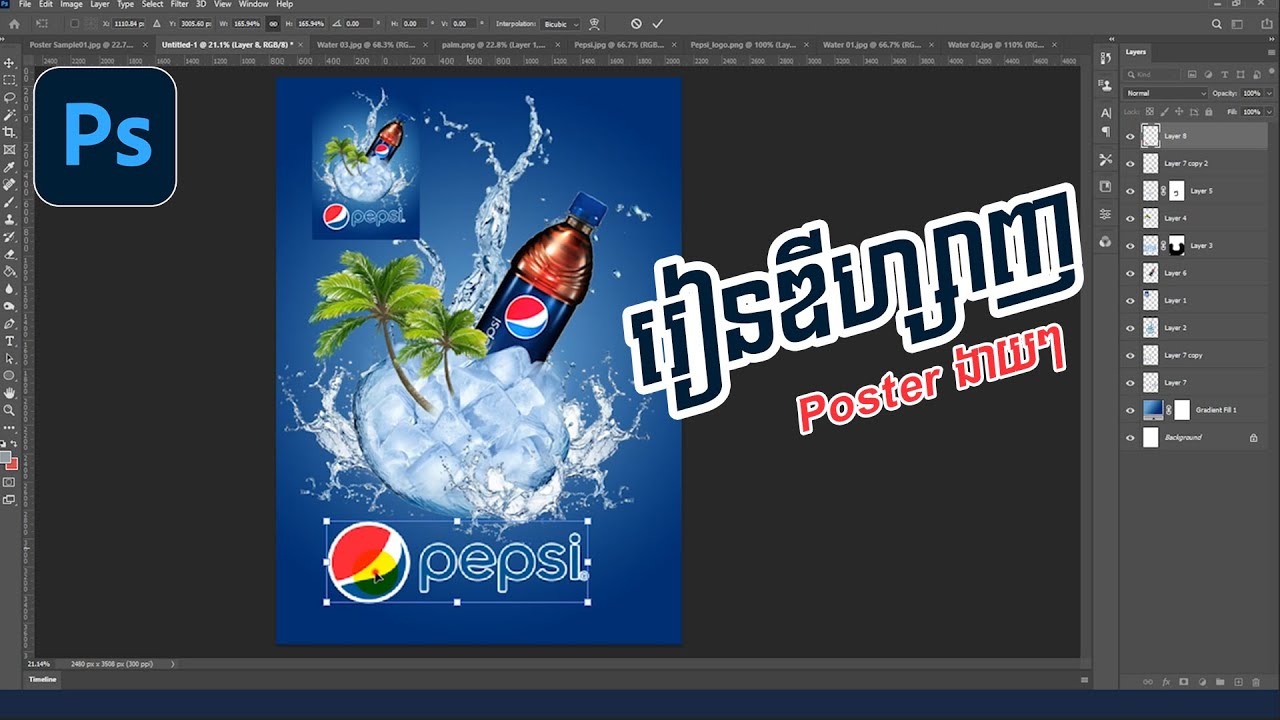Select the Zoom tool
Image resolution: width=1280 pixels, height=720 pixels.
(x=9, y=410)
